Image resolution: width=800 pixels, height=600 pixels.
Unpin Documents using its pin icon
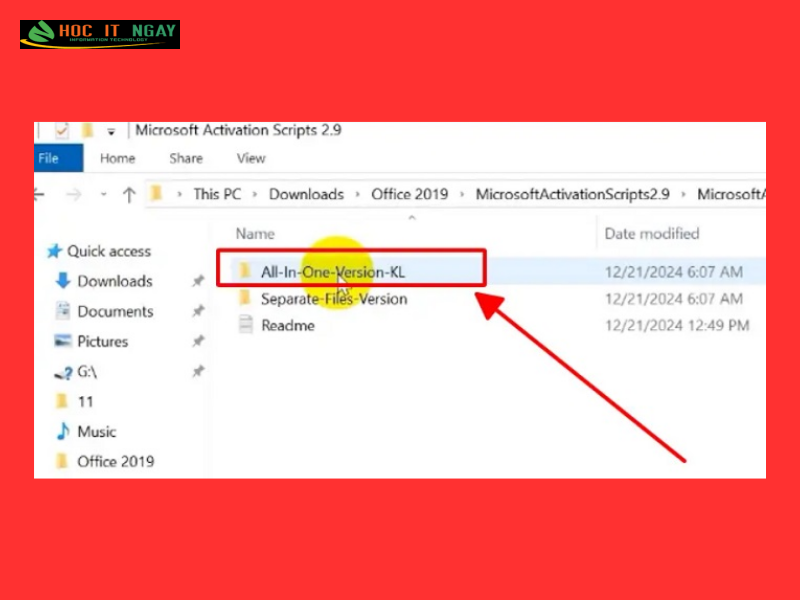pos(198,311)
